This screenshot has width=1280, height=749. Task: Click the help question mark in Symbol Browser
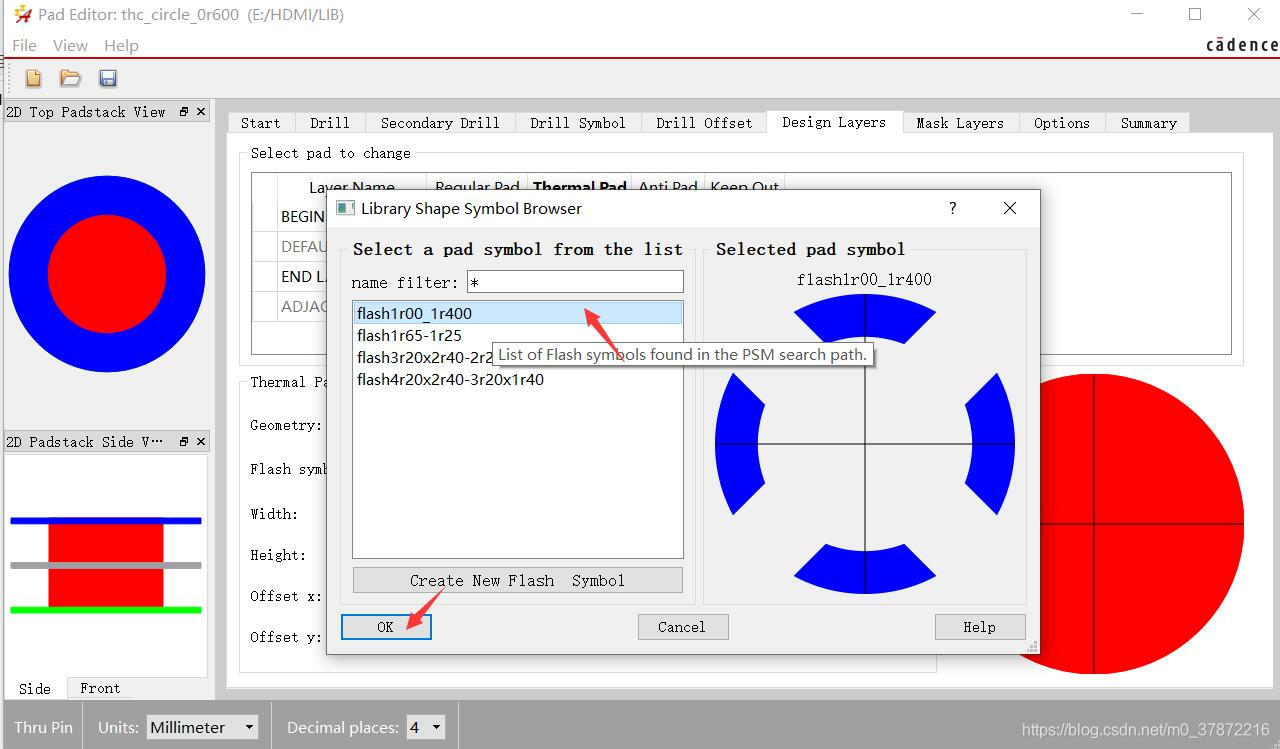coord(952,208)
